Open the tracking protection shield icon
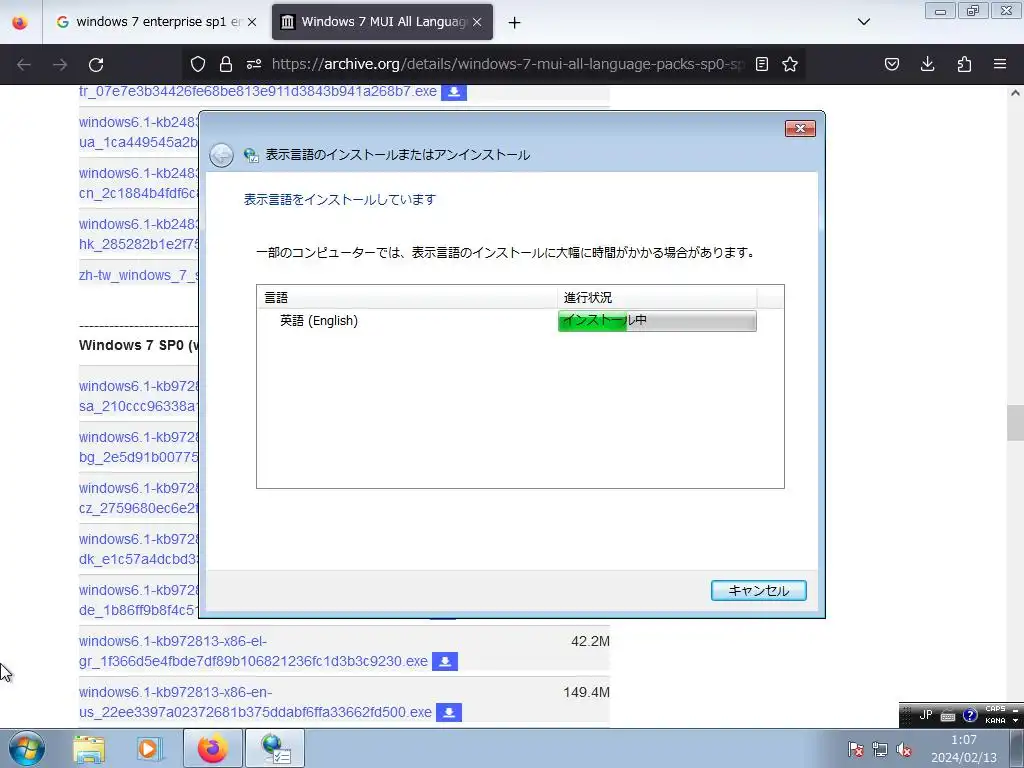 point(198,64)
